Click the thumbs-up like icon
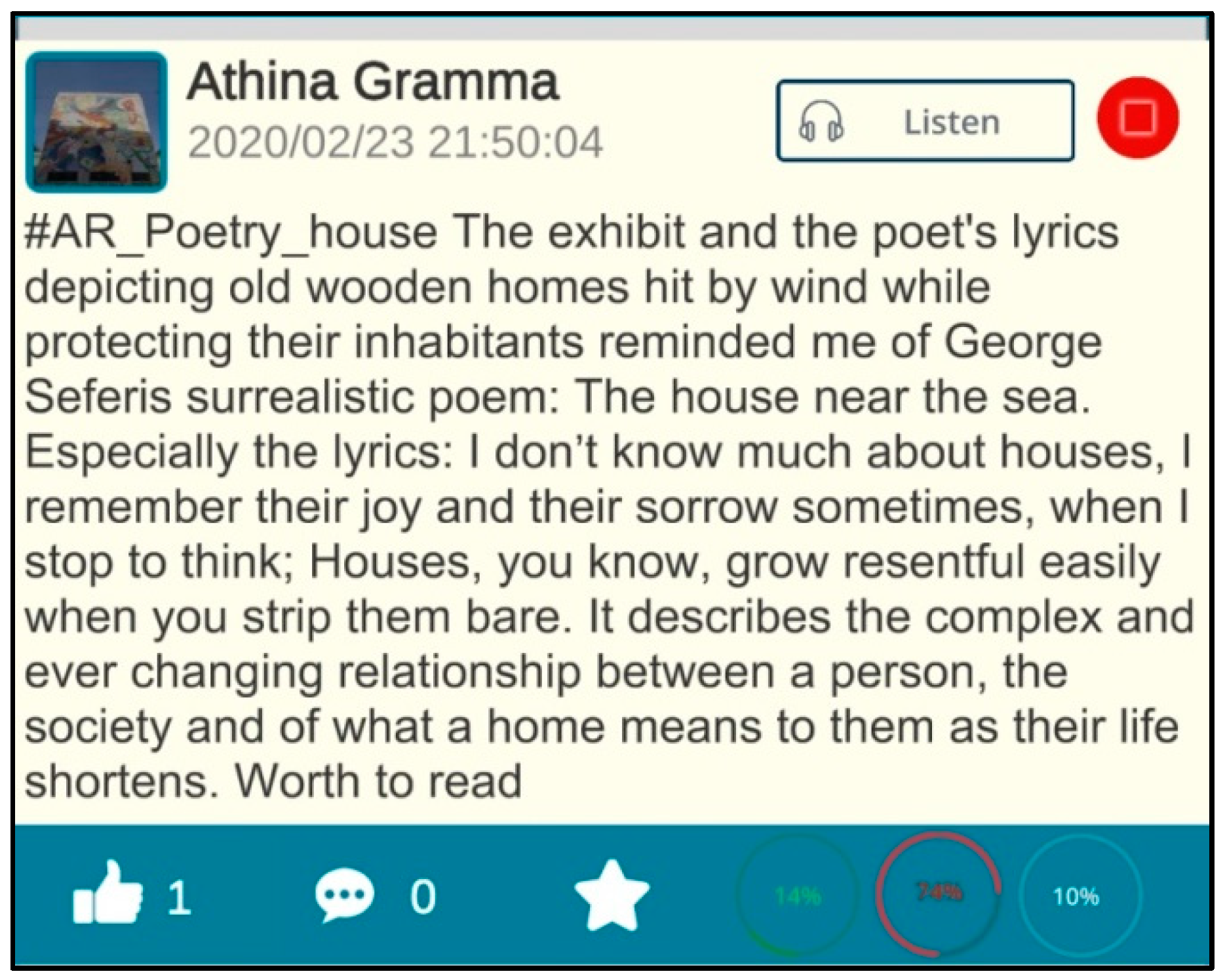This screenshot has height=980, width=1225. tap(108, 893)
